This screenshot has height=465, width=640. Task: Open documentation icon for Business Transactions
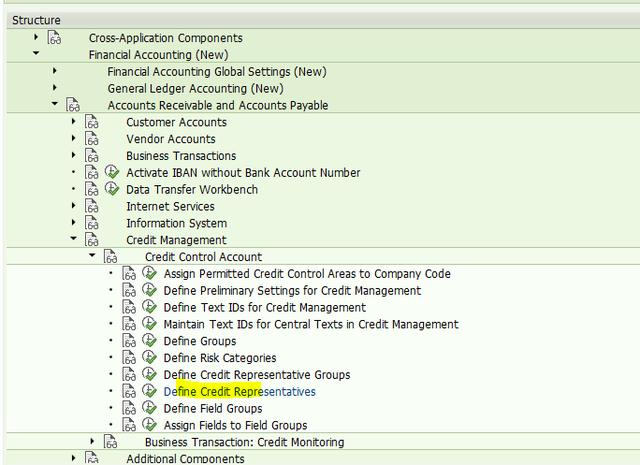pos(91,156)
